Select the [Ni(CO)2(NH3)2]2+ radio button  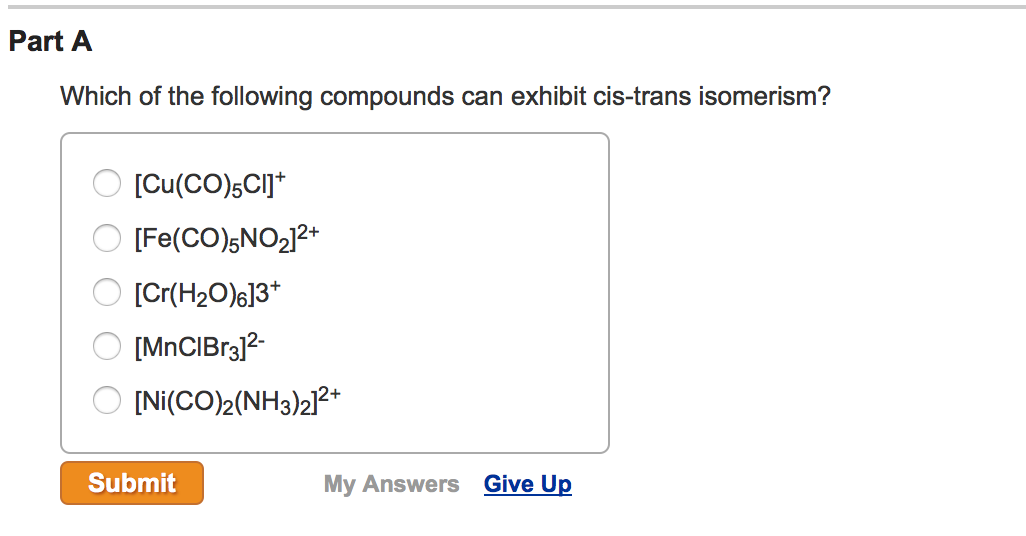(x=106, y=400)
